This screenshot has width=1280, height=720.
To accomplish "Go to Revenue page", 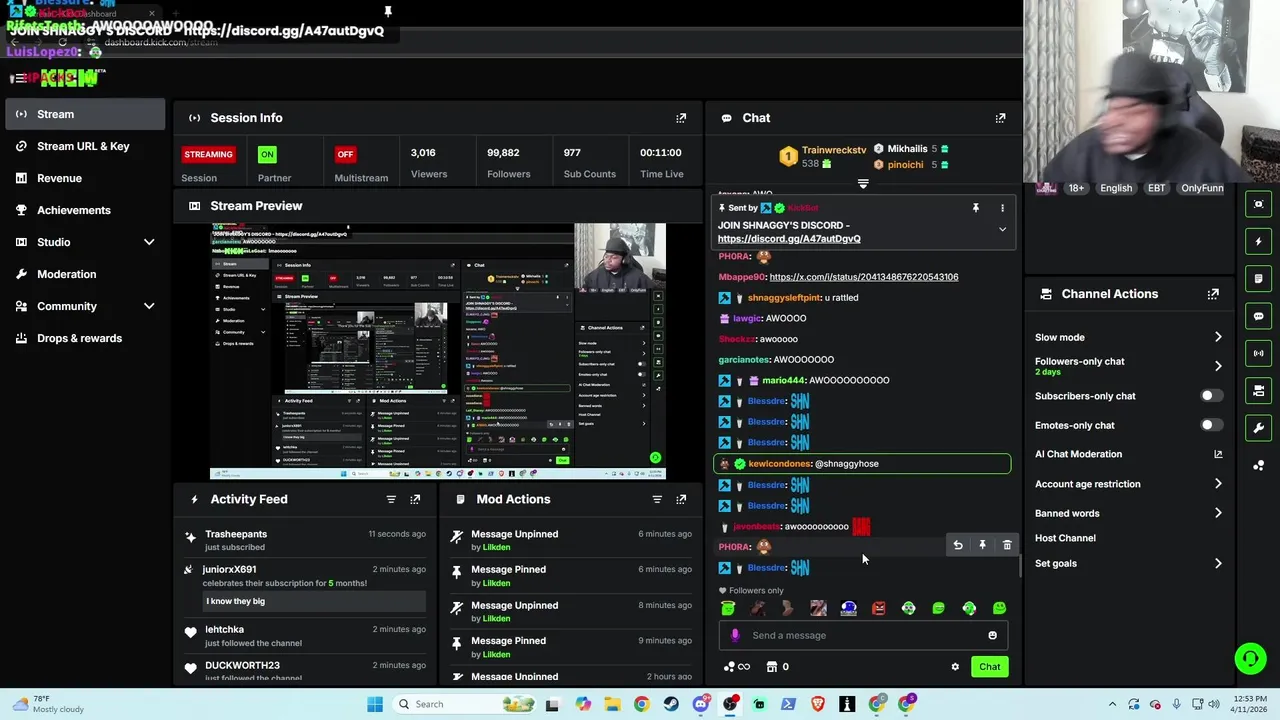I will click(x=85, y=178).
